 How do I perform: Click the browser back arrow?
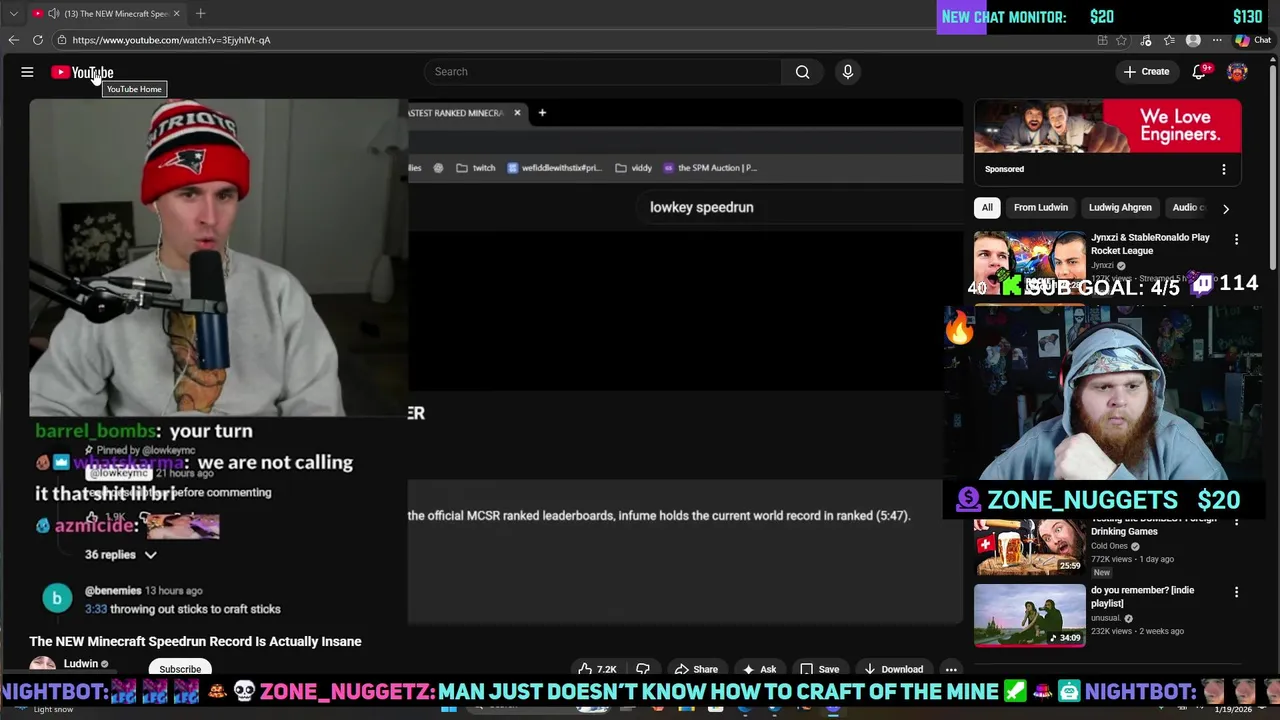(x=13, y=40)
